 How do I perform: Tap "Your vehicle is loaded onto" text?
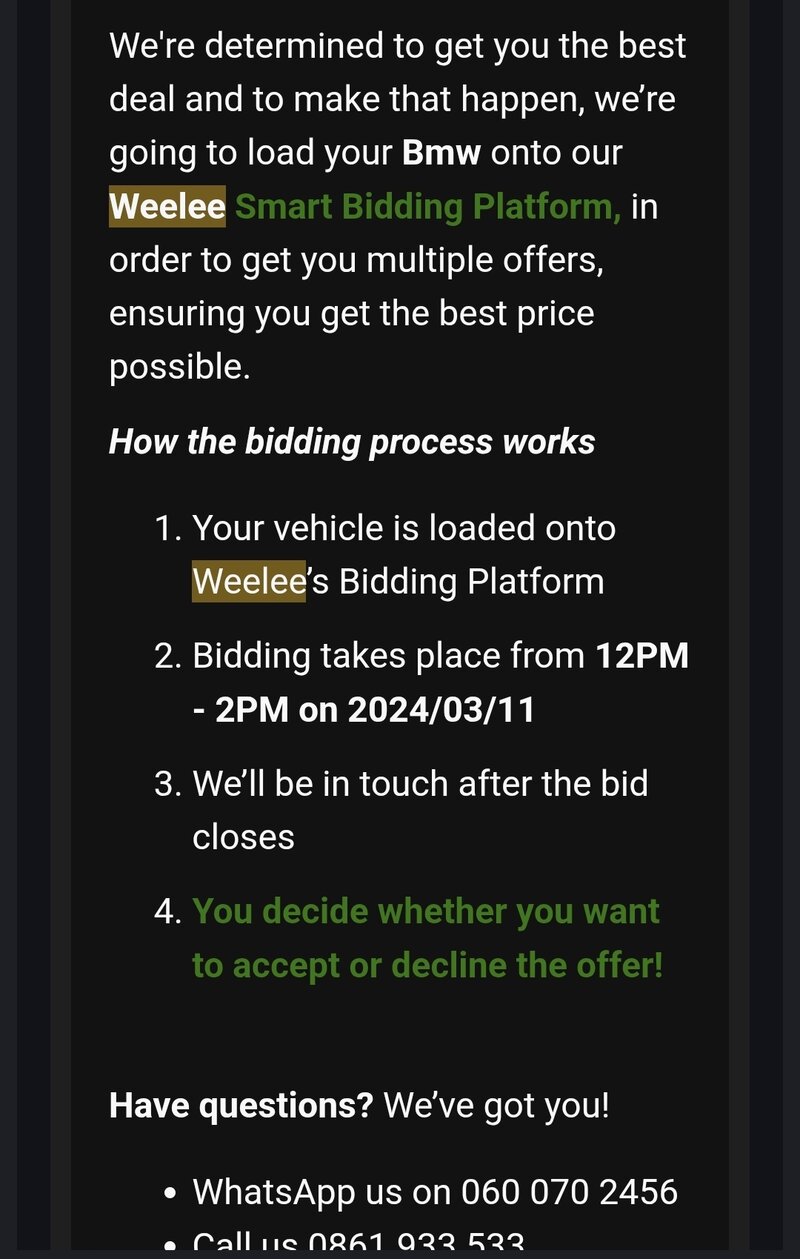coord(403,527)
